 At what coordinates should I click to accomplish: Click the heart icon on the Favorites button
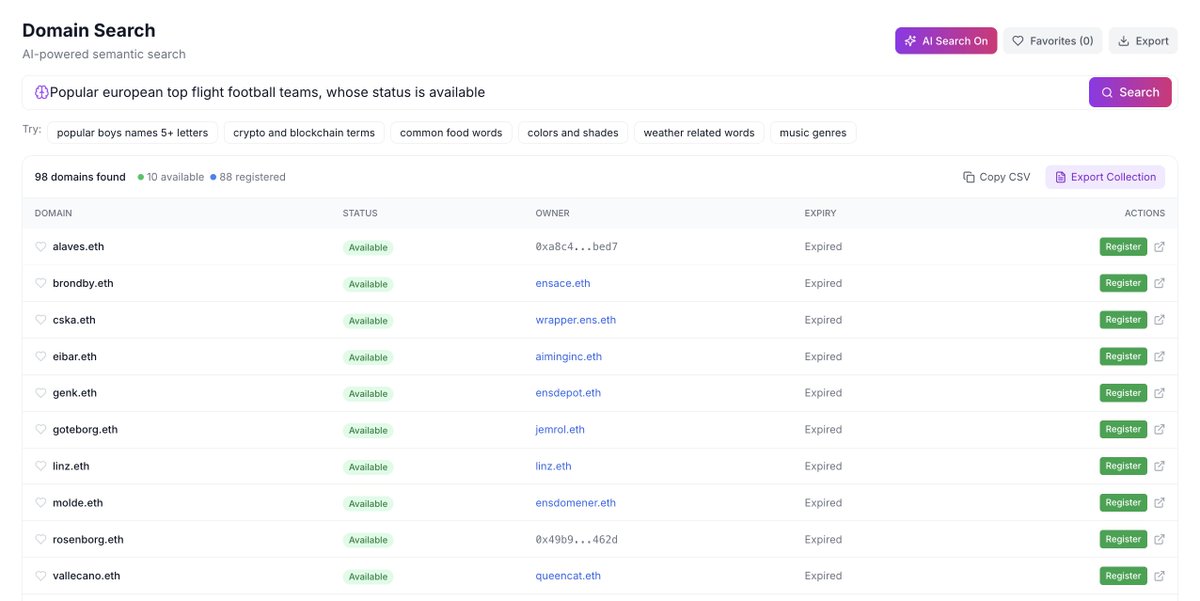pyautogui.click(x=1018, y=40)
